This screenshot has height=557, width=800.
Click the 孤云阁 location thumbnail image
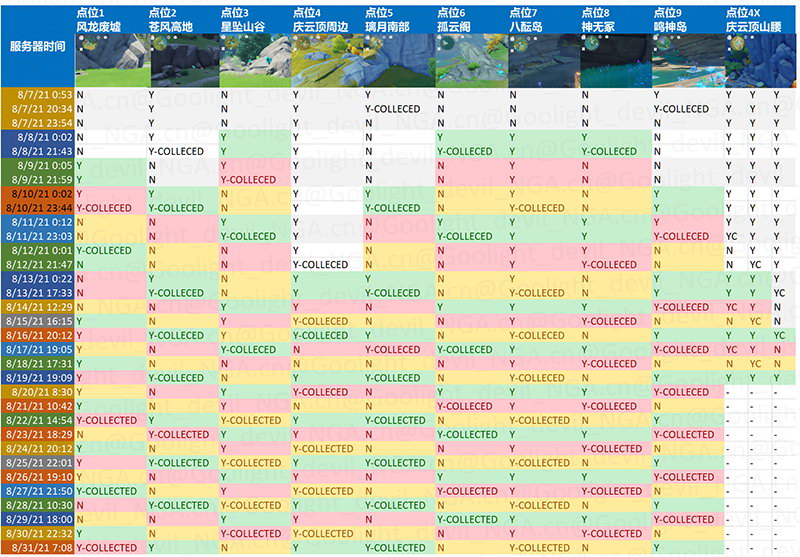pyautogui.click(x=472, y=61)
